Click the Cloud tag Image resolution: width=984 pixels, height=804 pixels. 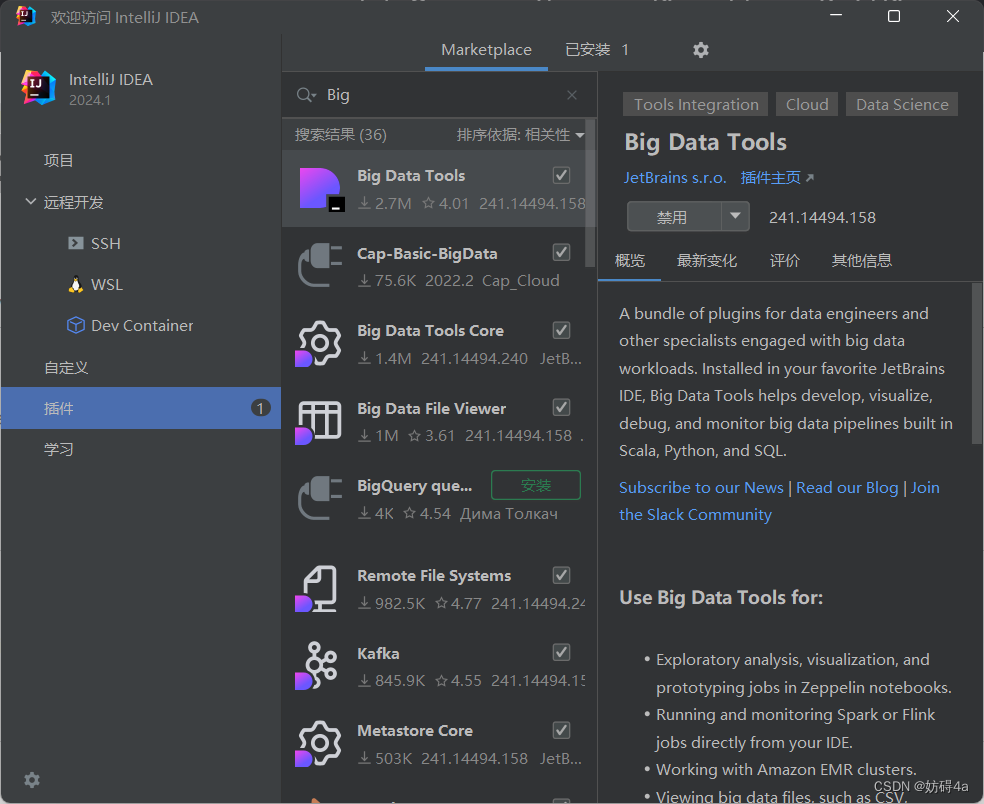(x=807, y=104)
